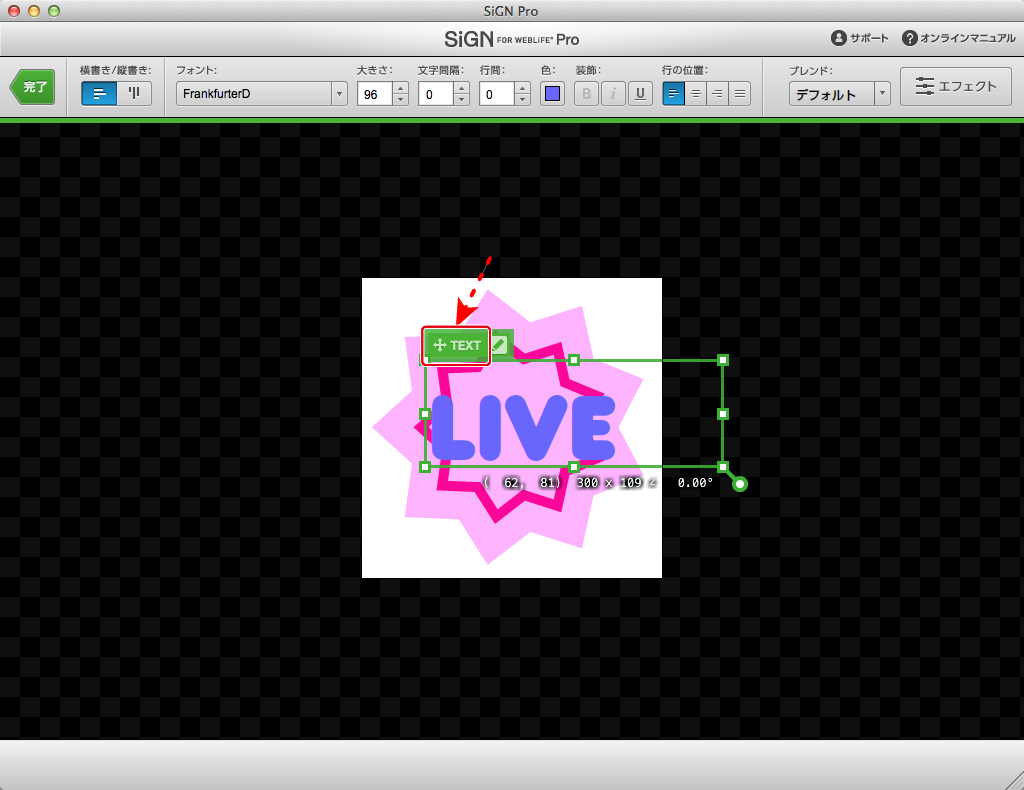This screenshot has height=790, width=1024.
Task: Select vertical writing mode
Action: click(x=135, y=93)
